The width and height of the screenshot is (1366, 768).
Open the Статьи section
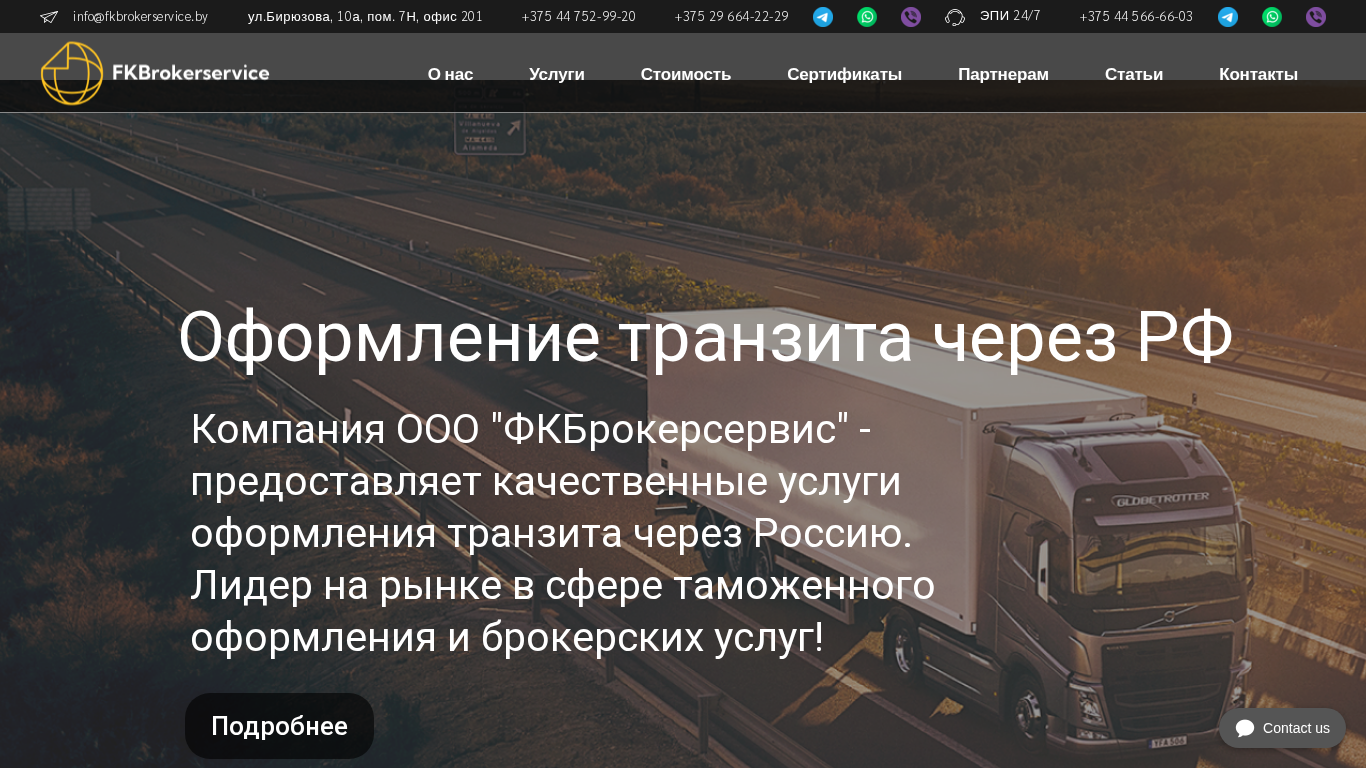point(1134,74)
